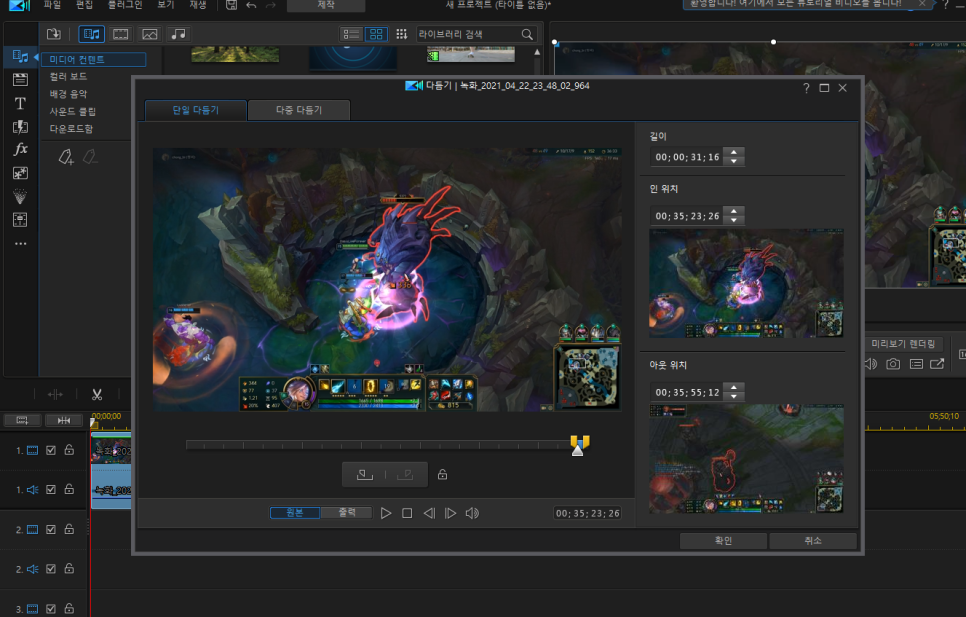Switch library to list view
The width and height of the screenshot is (966, 617).
(x=351, y=34)
